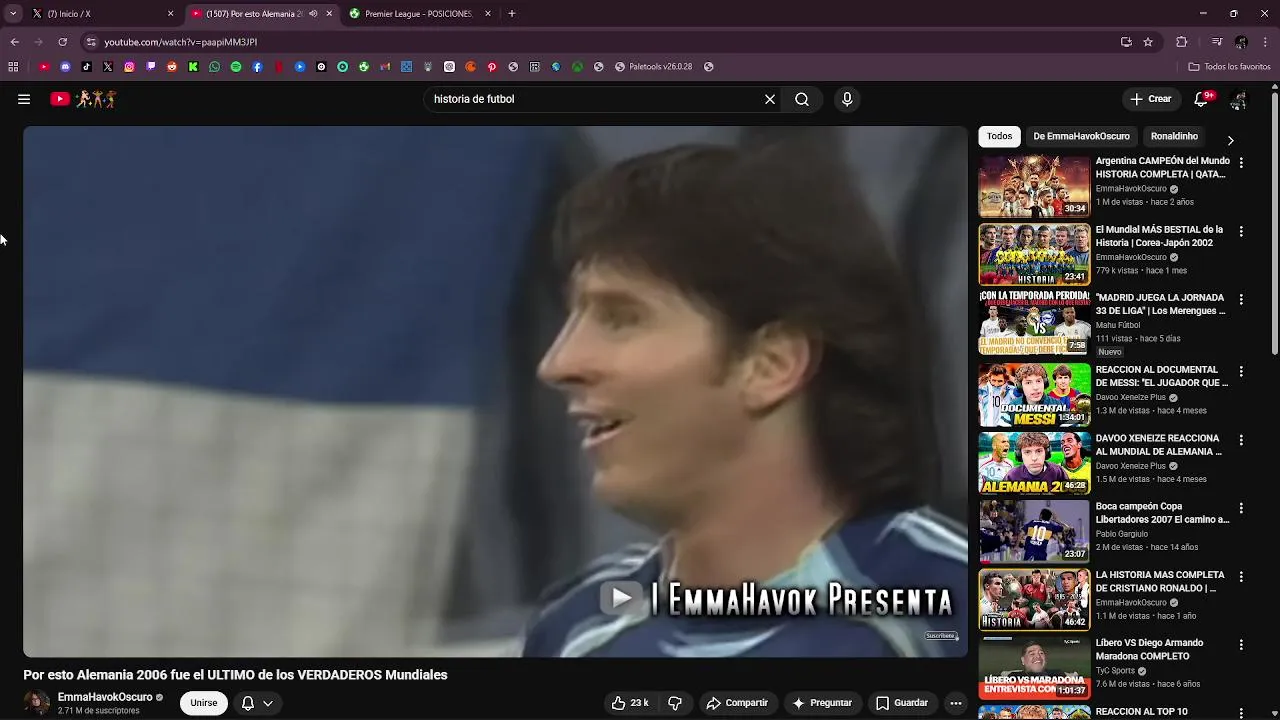Click the Crear button
The image size is (1280, 720).
[x=1151, y=99]
